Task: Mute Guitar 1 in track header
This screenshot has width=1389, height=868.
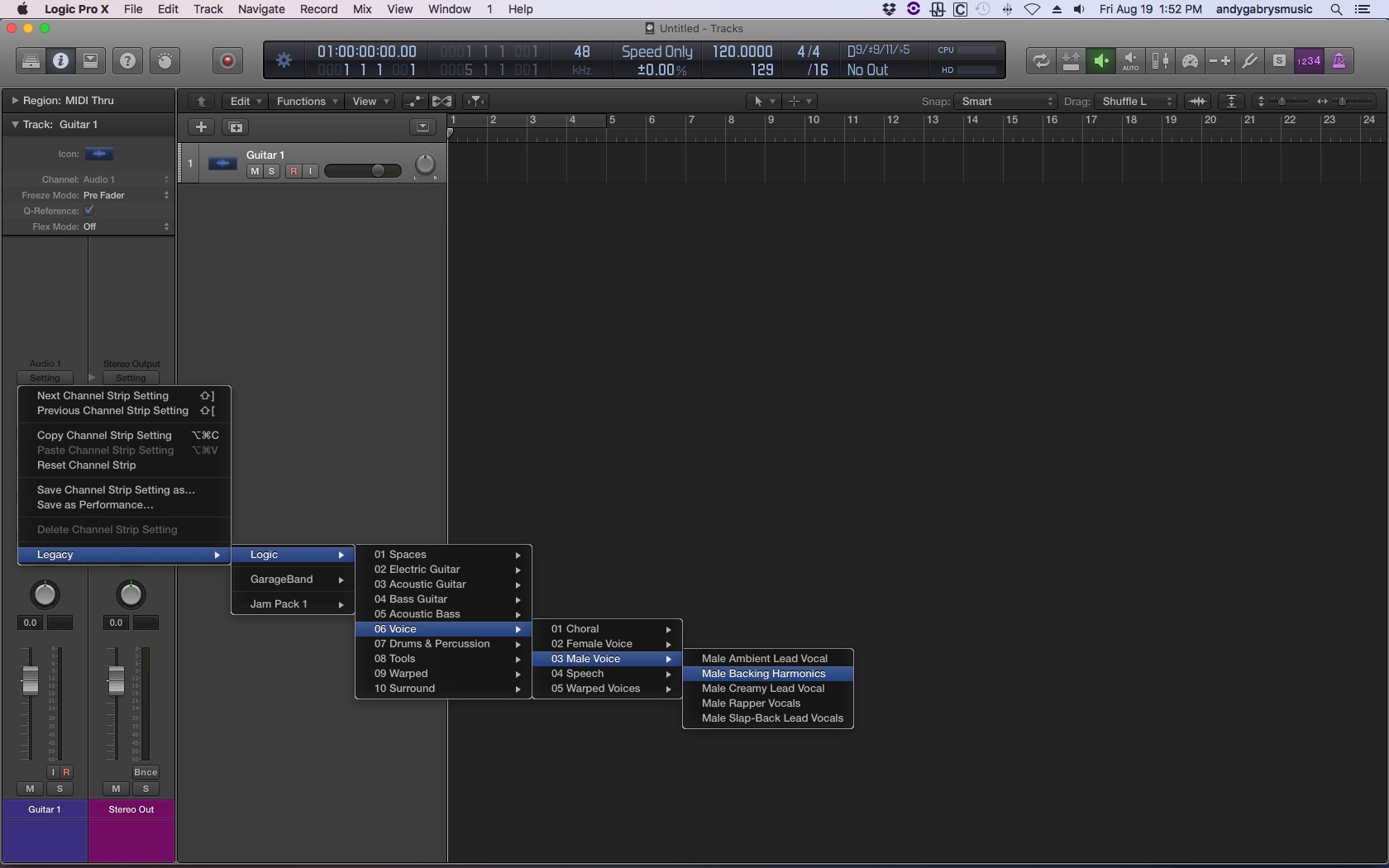Action: (255, 171)
